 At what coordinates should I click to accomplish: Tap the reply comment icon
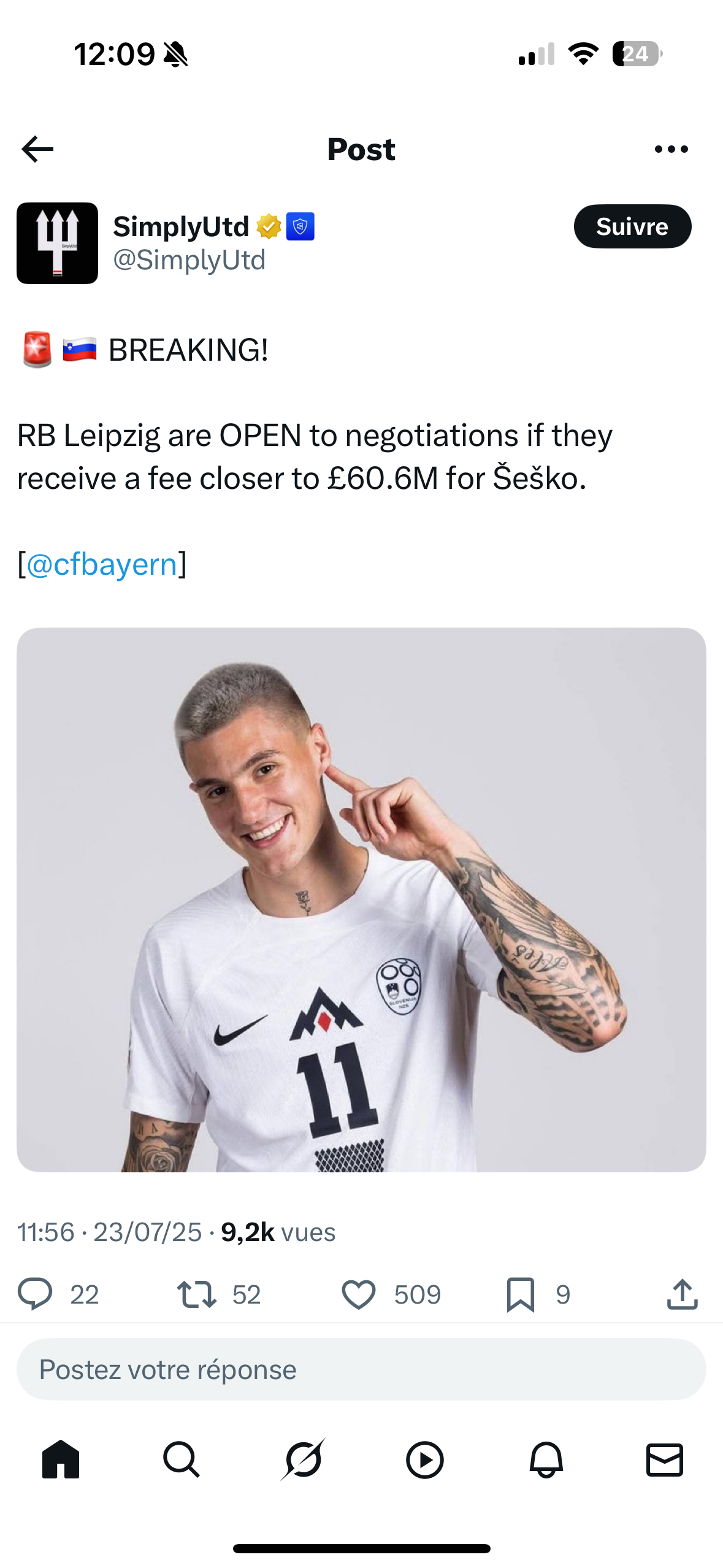click(35, 1294)
